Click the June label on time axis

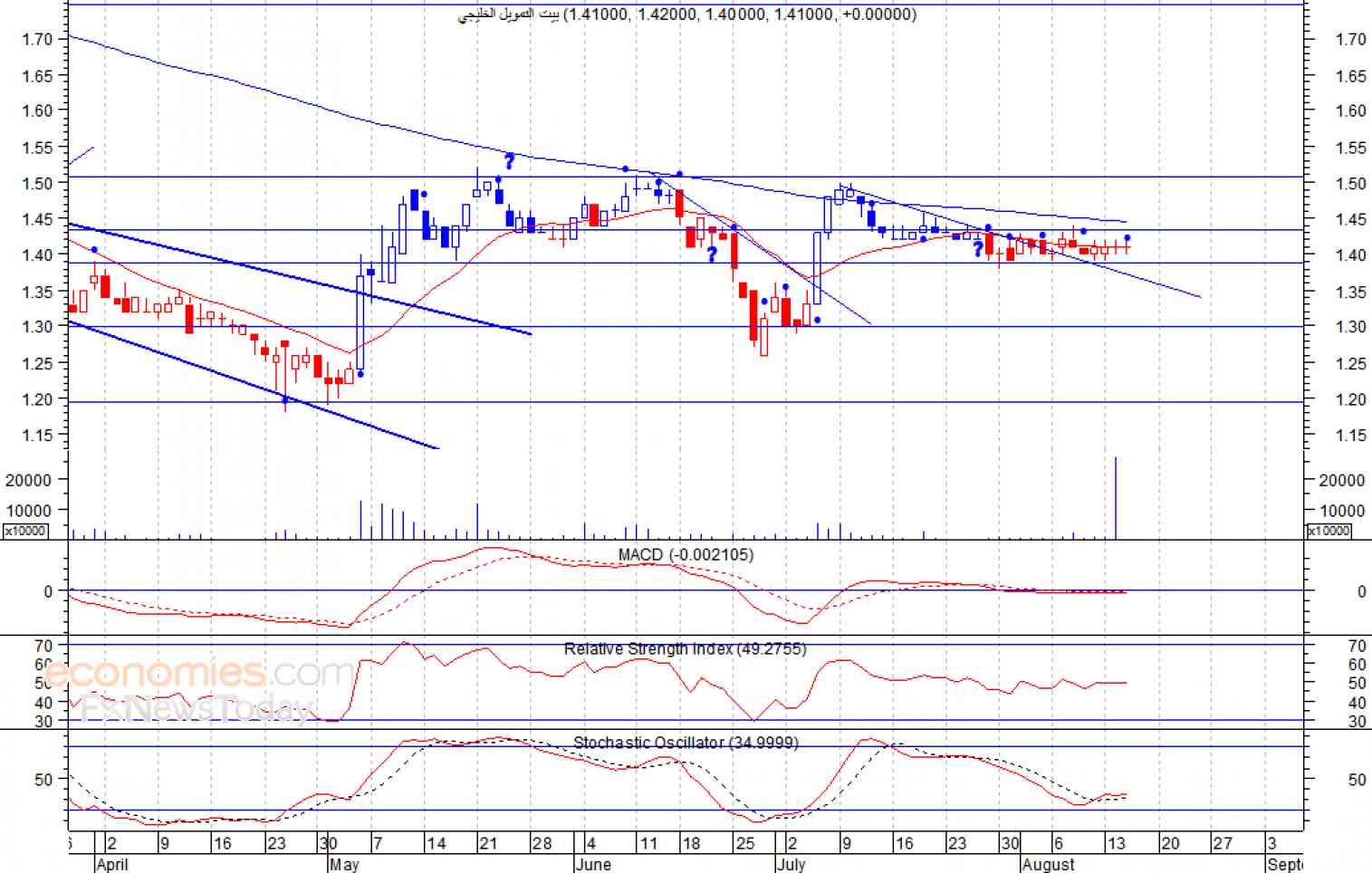coord(593,864)
